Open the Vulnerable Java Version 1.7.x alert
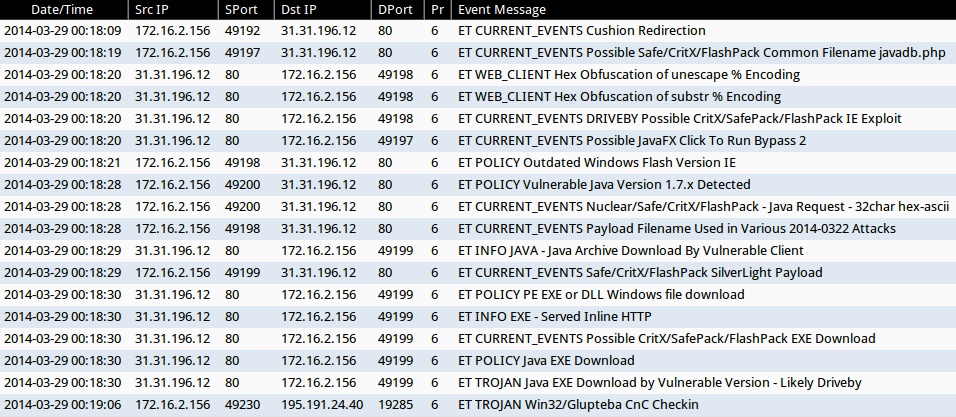Screen dimensions: 956x417 (x=603, y=185)
